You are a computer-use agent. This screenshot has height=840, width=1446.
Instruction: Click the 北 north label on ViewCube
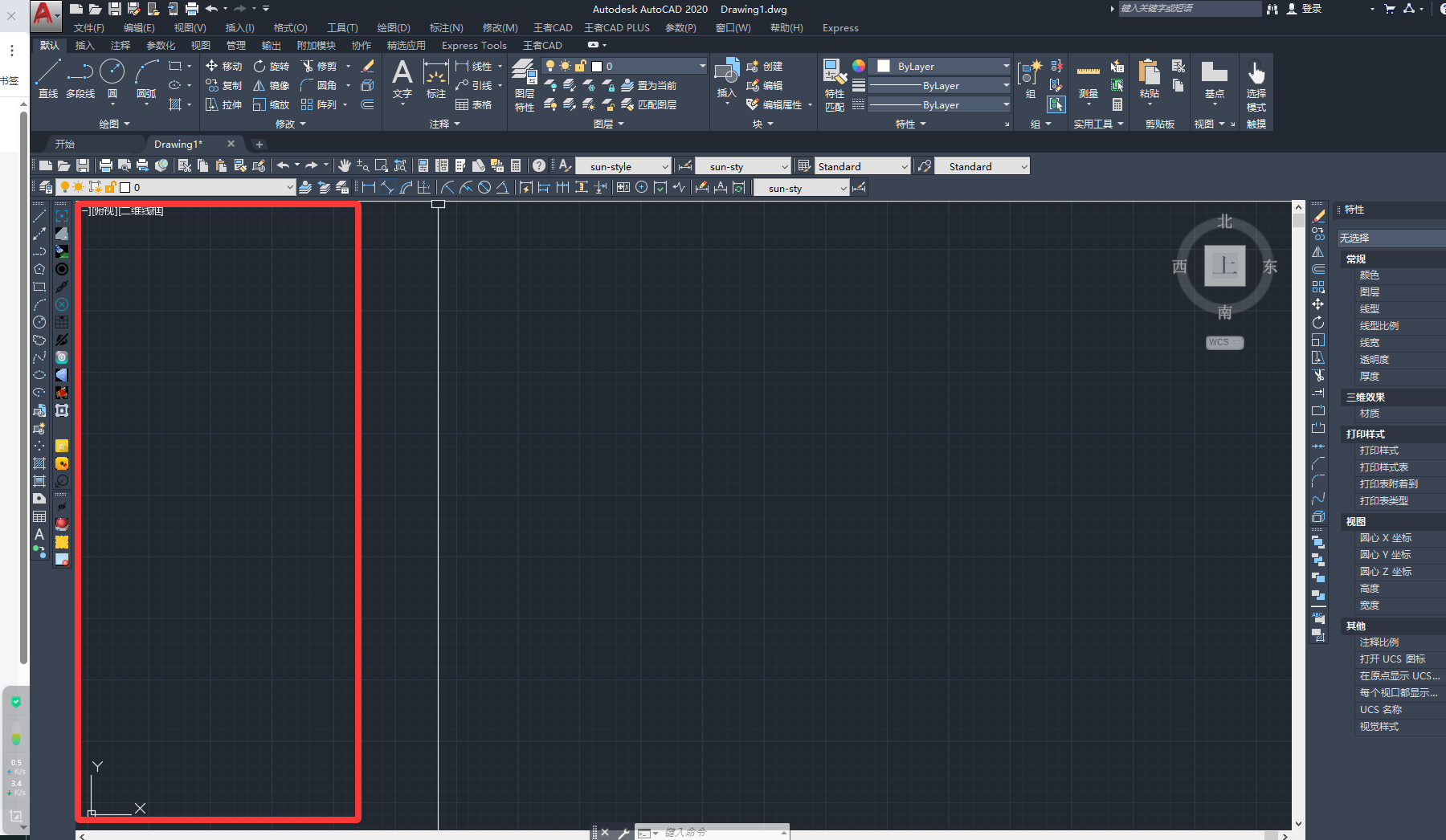click(1224, 222)
